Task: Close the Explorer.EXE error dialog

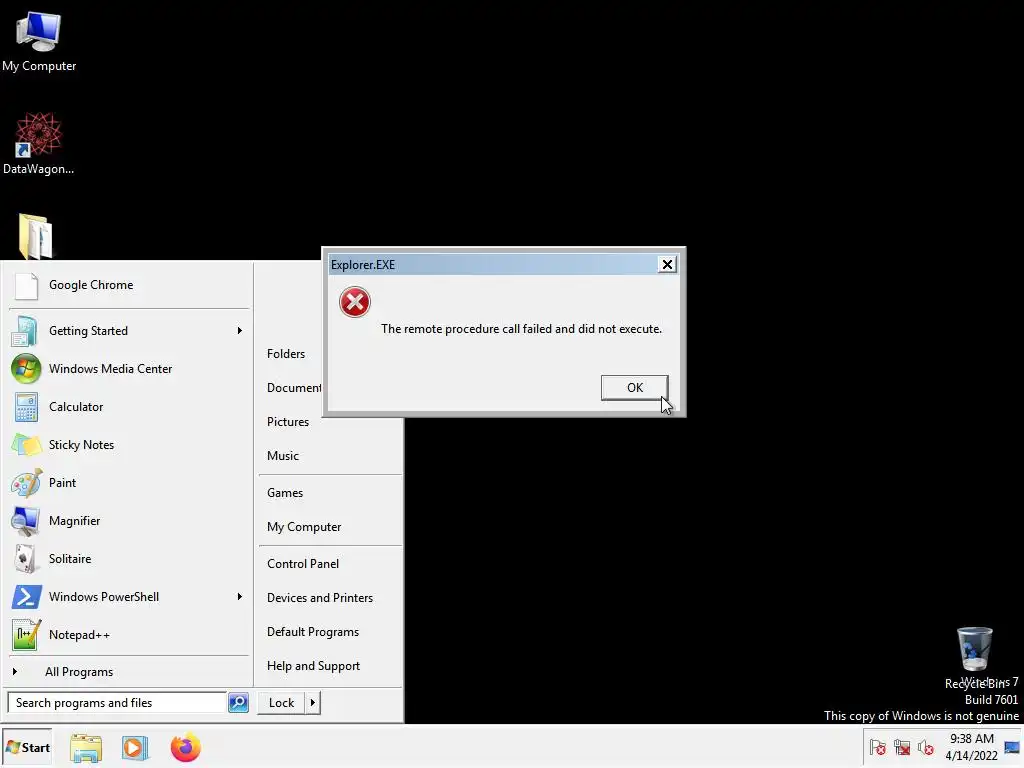Action: pos(667,264)
